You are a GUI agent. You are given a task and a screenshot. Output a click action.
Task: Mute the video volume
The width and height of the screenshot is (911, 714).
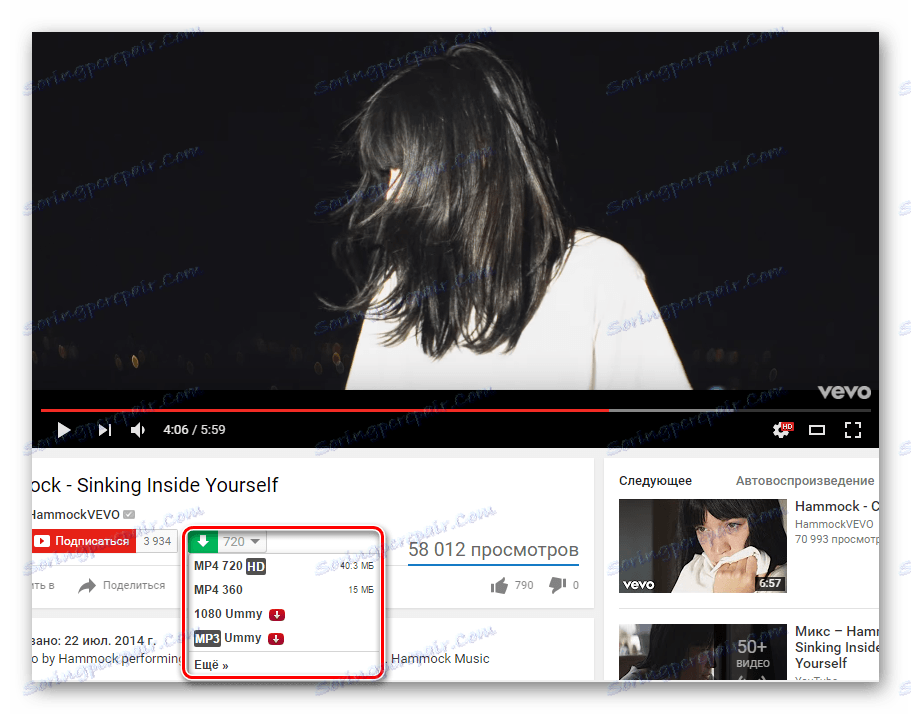(138, 430)
